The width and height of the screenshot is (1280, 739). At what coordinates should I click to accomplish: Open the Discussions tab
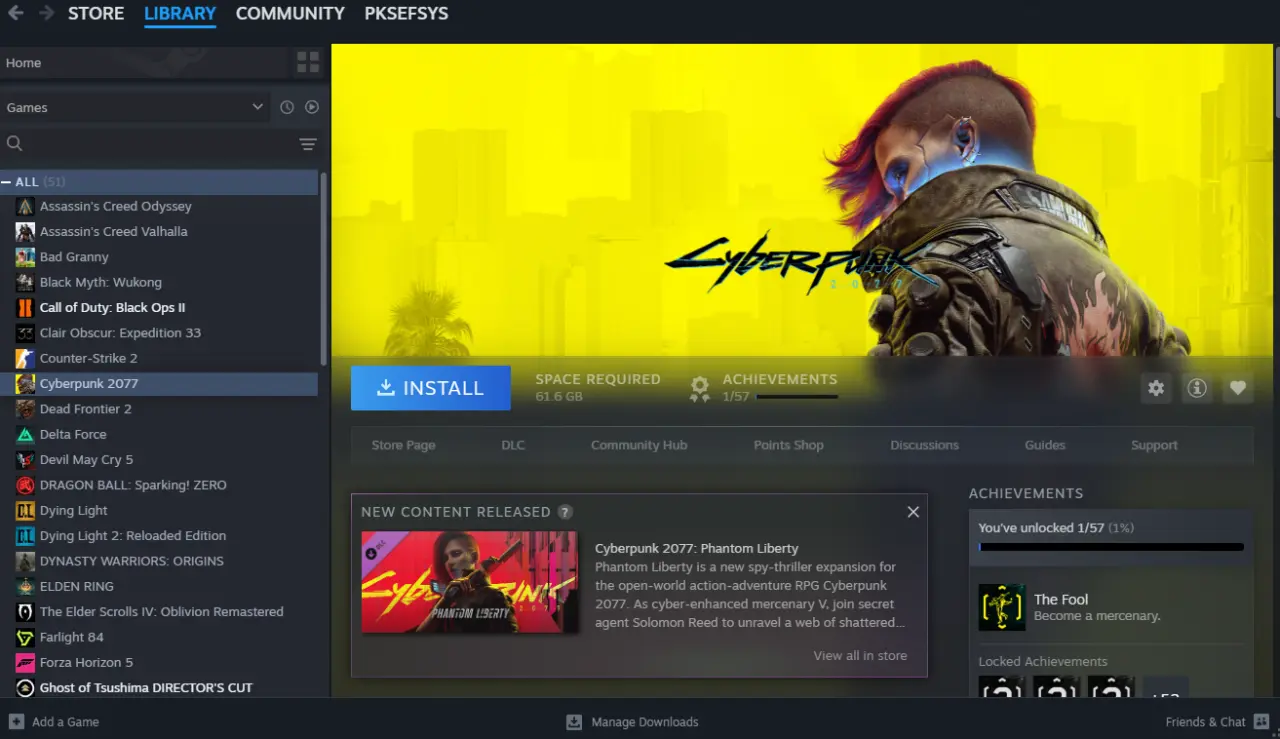924,445
